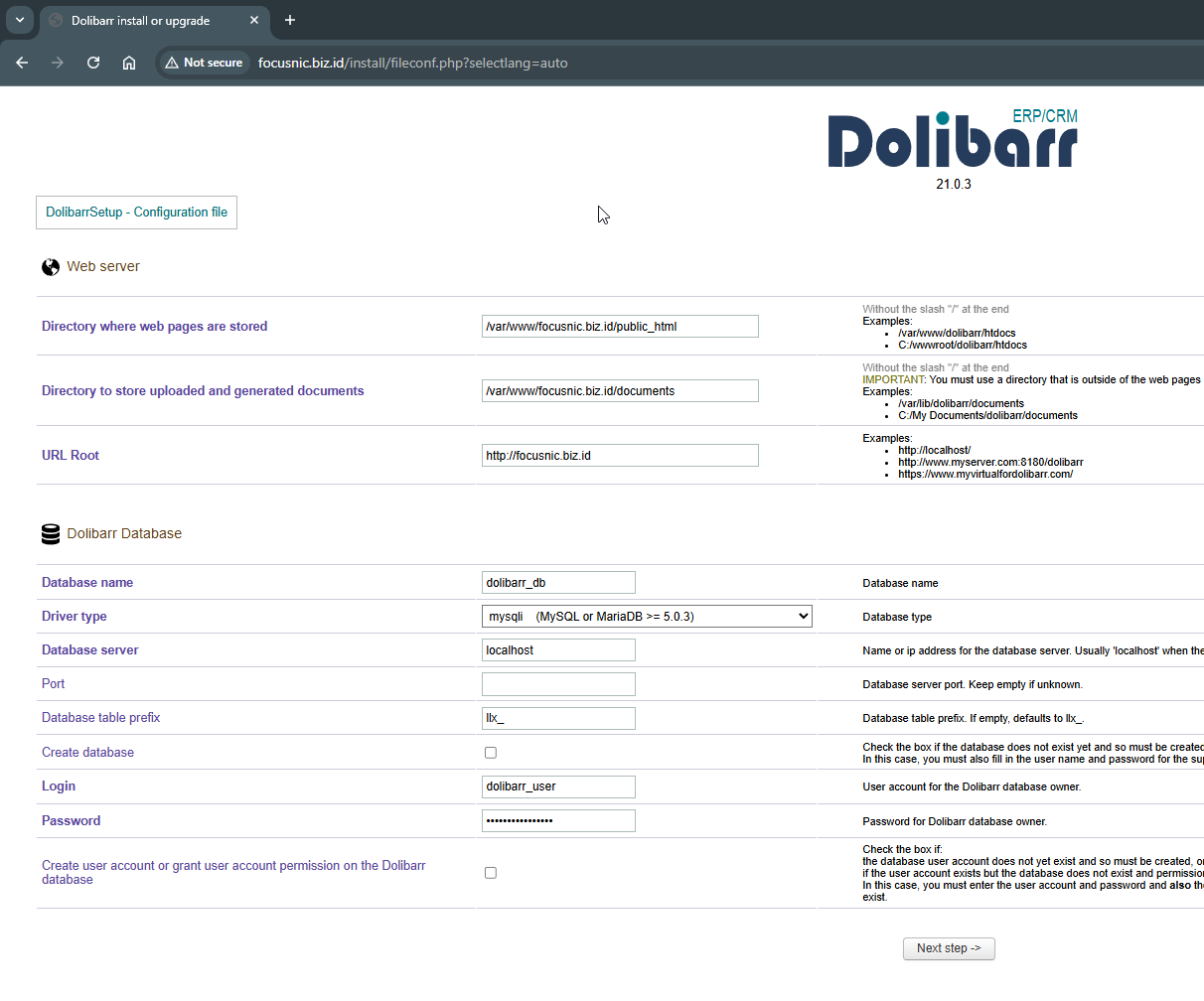This screenshot has height=1001, width=1204.
Task: Click the browser back arrow
Action: [x=22, y=63]
